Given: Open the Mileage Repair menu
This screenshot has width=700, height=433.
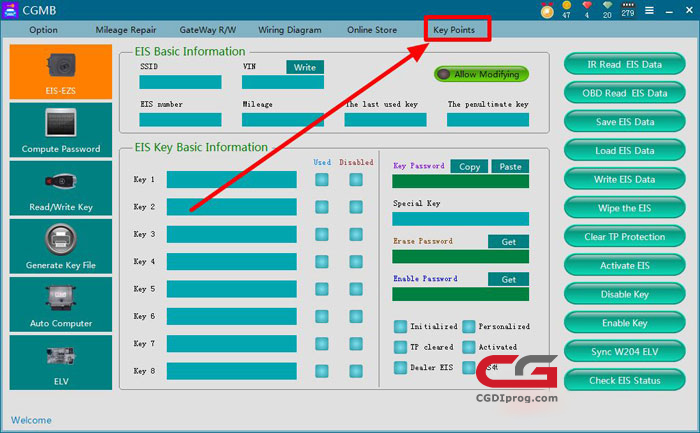Looking at the screenshot, I should [126, 30].
